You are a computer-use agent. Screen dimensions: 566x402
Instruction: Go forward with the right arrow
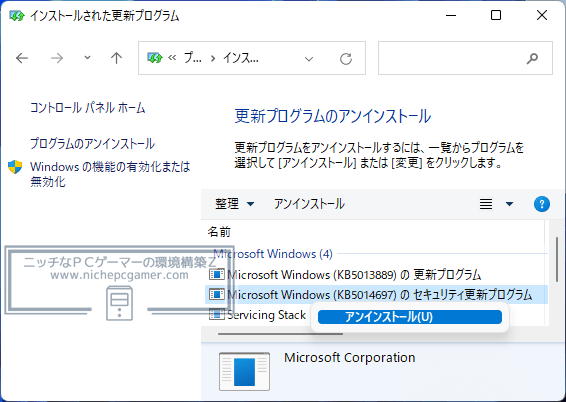point(57,58)
